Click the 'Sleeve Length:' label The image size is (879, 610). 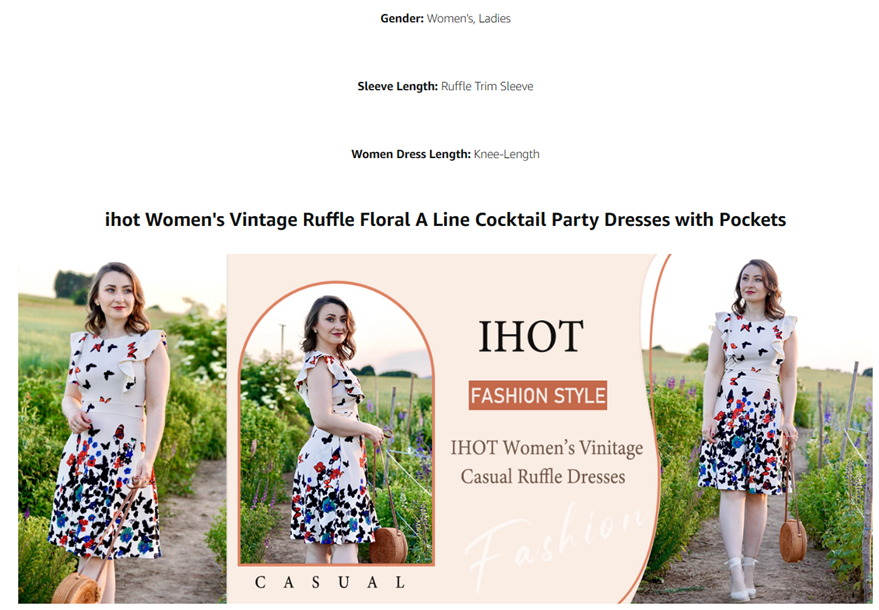(x=397, y=86)
